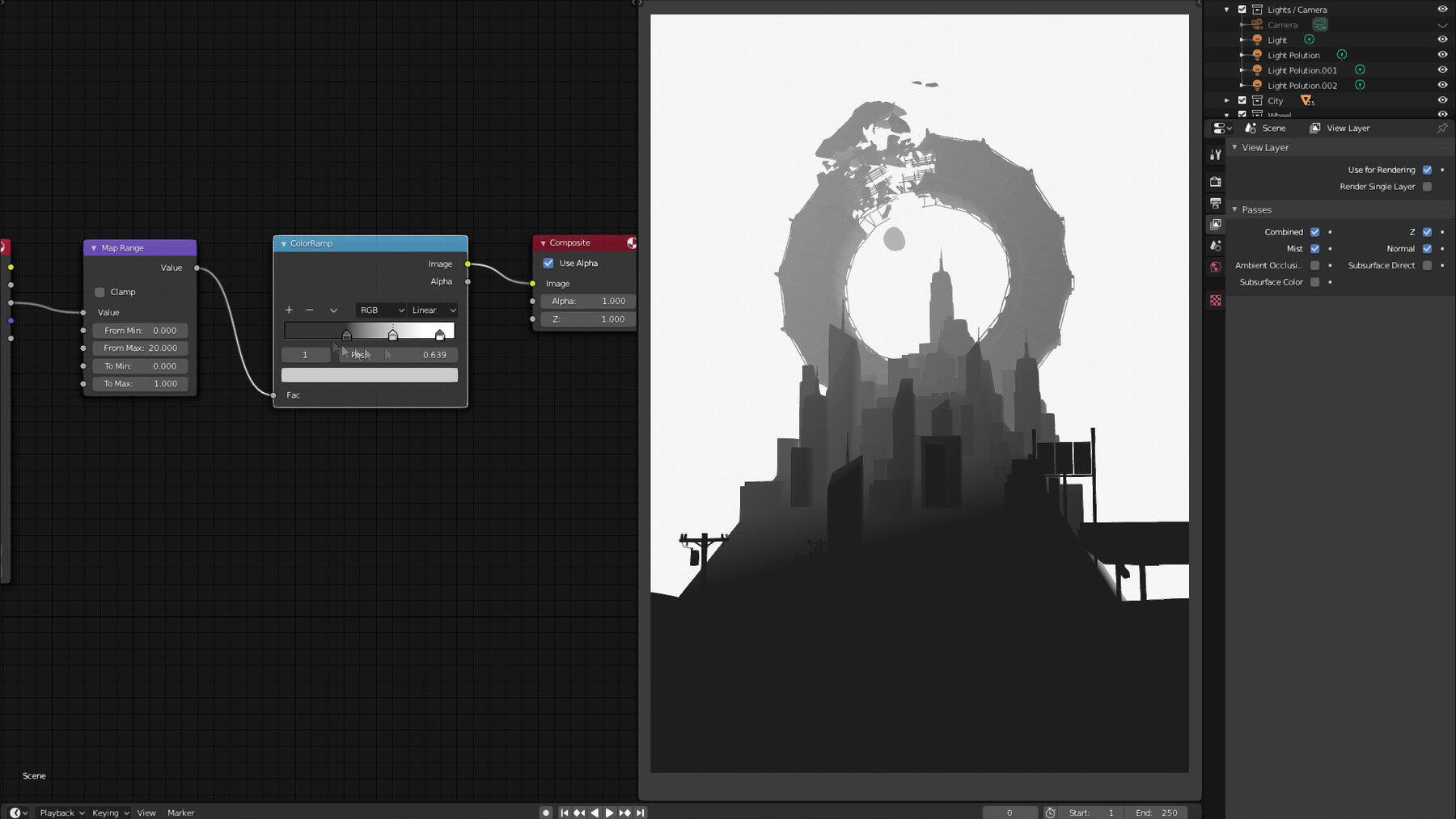The image size is (1456, 819).
Task: Open the ColorRamp tools chevron menu
Action: 333,310
